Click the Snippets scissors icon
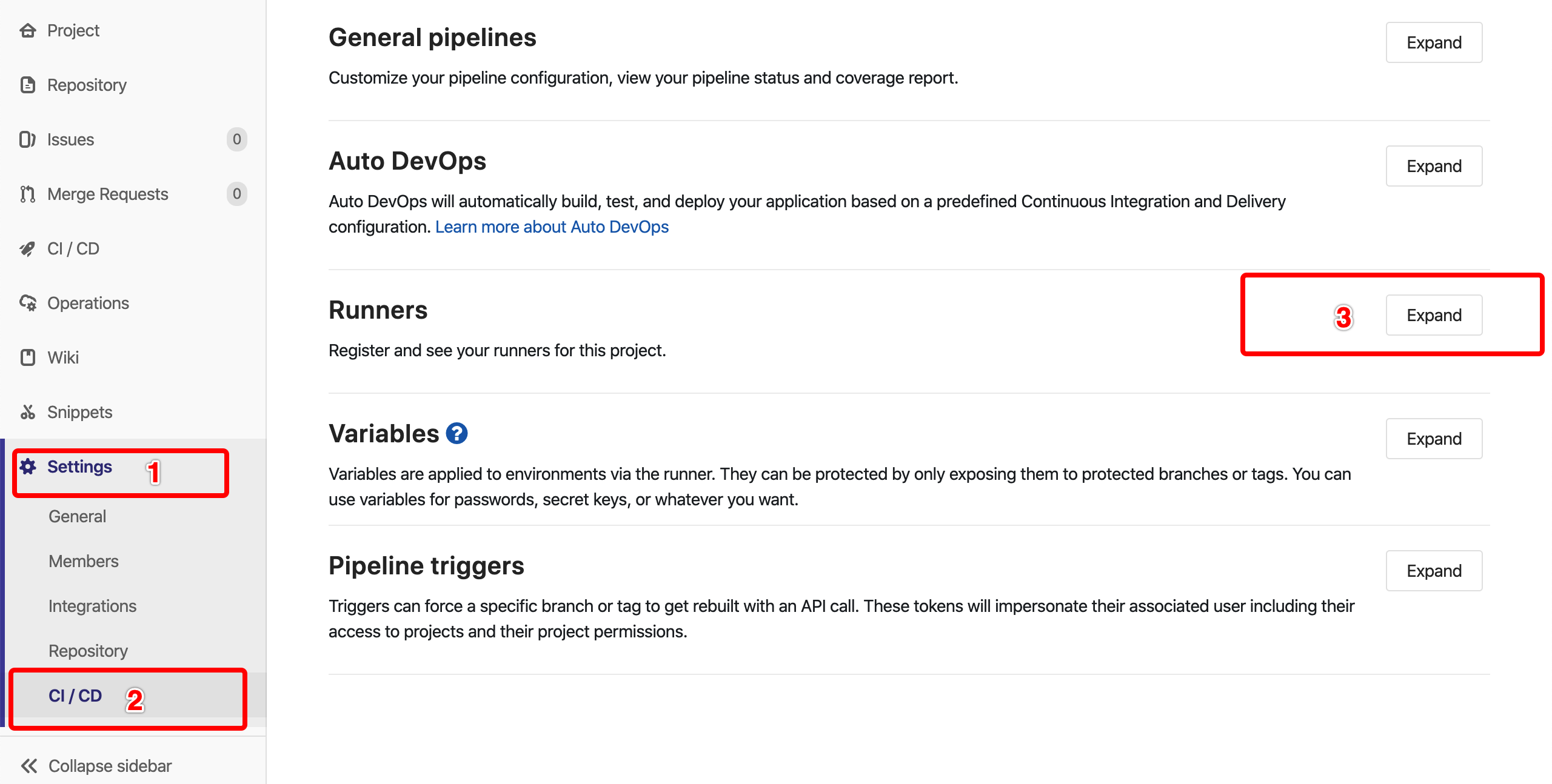Image resolution: width=1552 pixels, height=784 pixels. 28,412
